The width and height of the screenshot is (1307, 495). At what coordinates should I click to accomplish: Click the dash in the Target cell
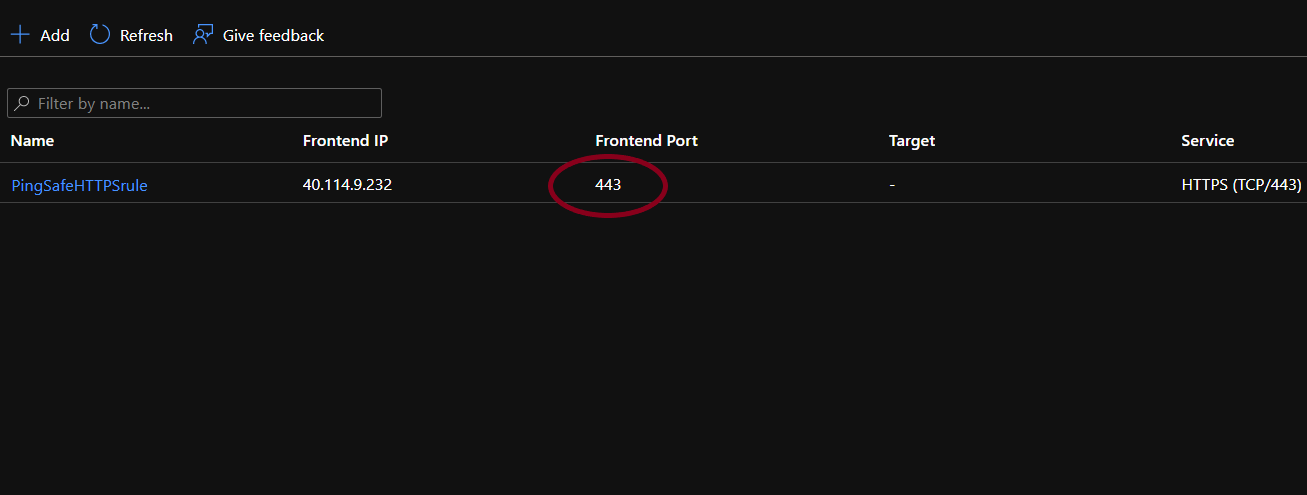click(x=892, y=185)
